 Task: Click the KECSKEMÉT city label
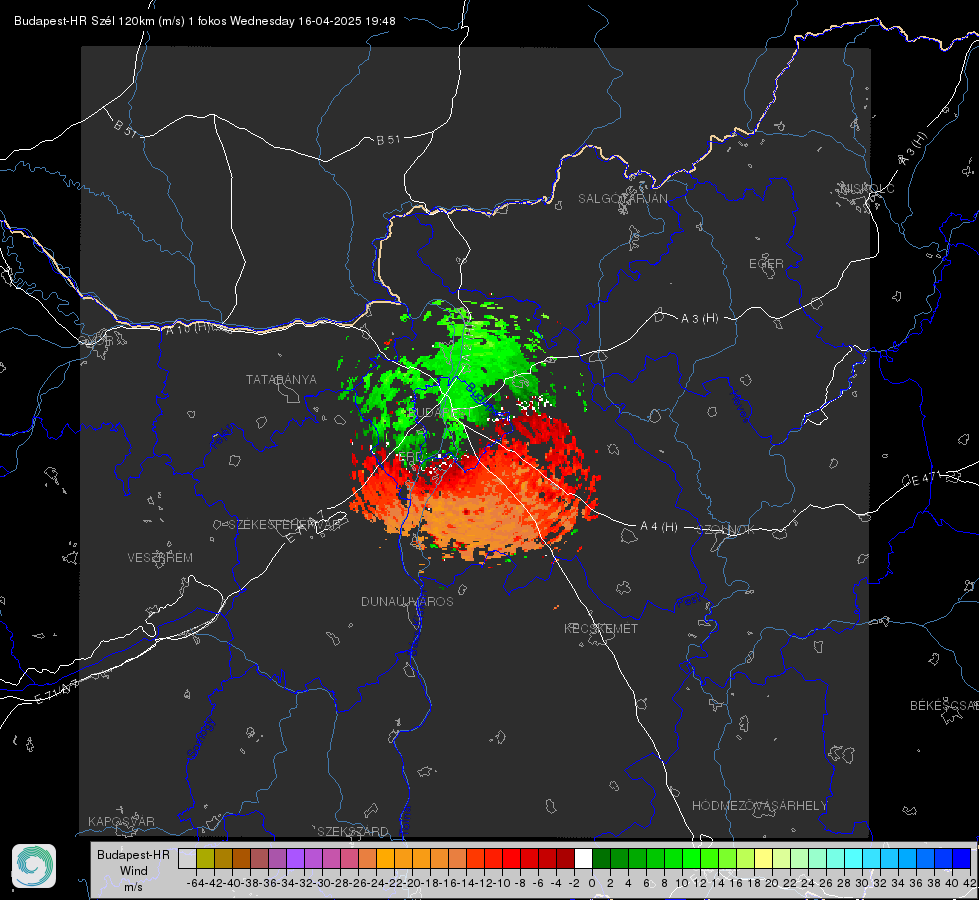click(601, 628)
